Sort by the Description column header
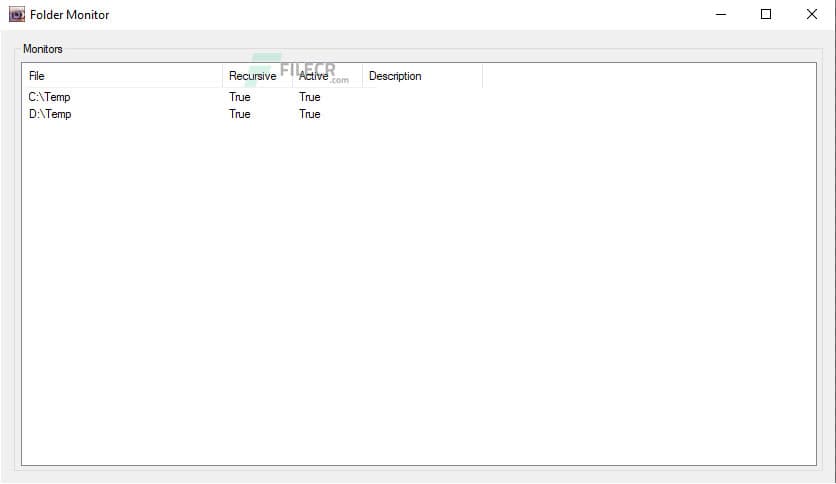 pos(422,76)
